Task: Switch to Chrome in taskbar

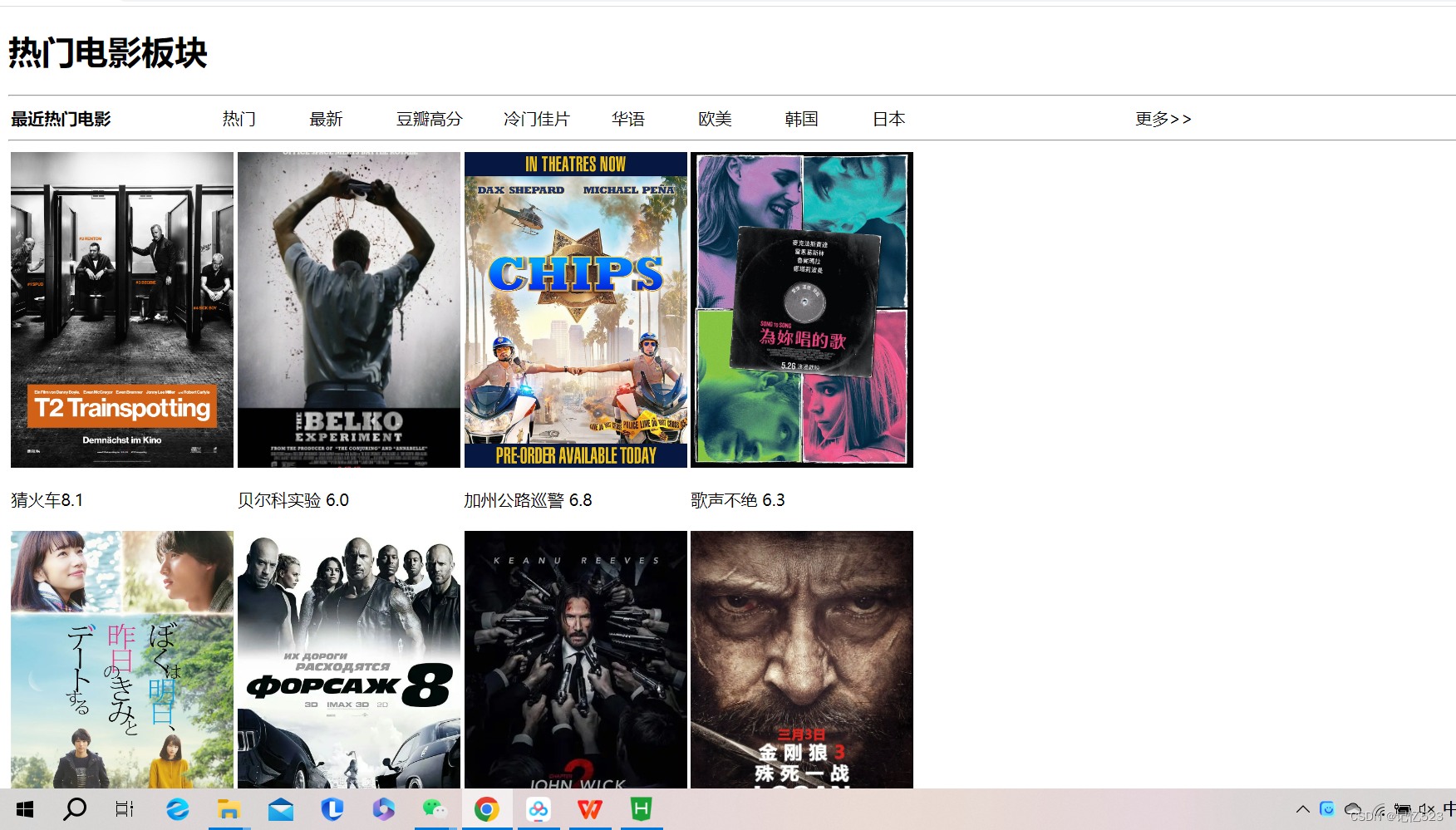Action: pos(487,809)
